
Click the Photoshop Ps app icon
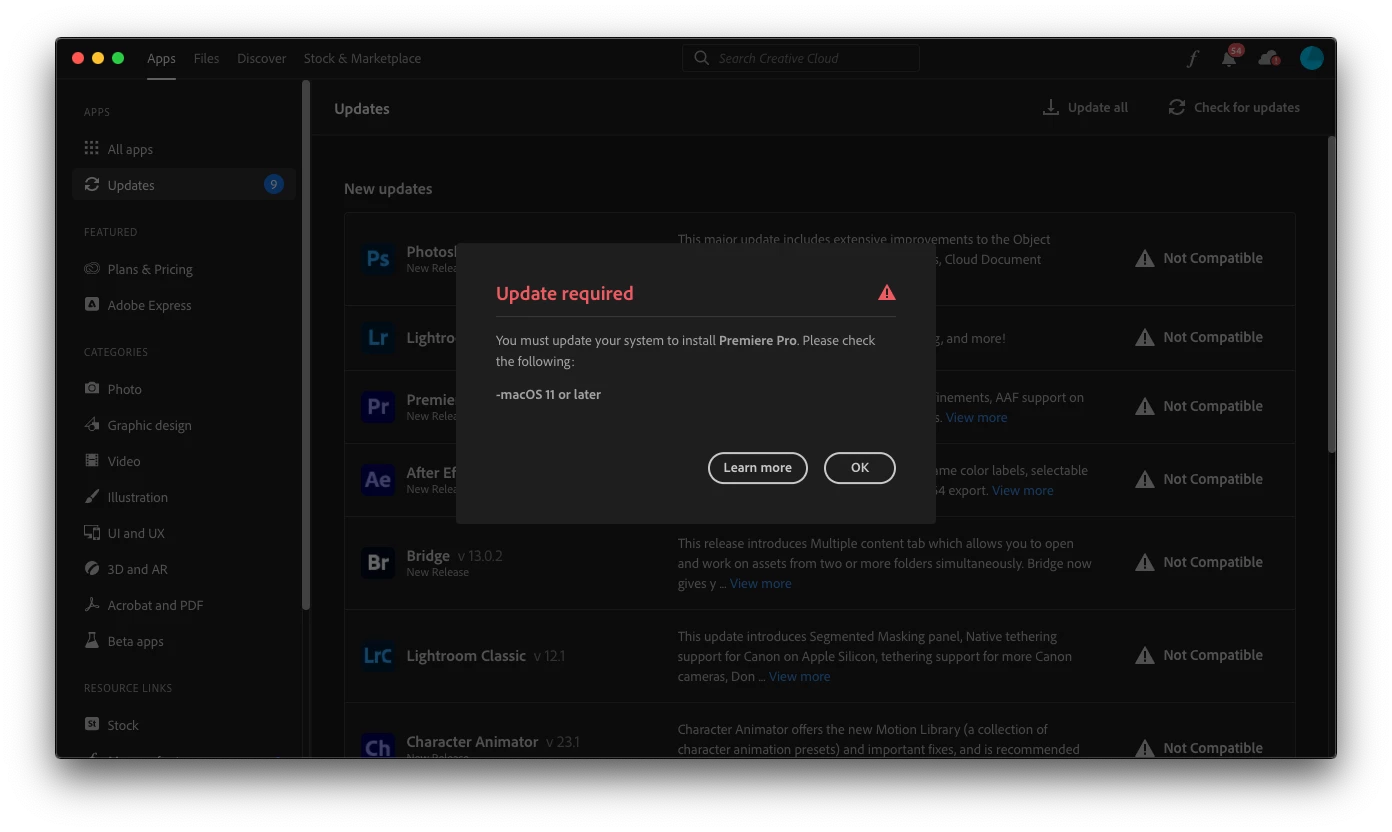tap(378, 259)
